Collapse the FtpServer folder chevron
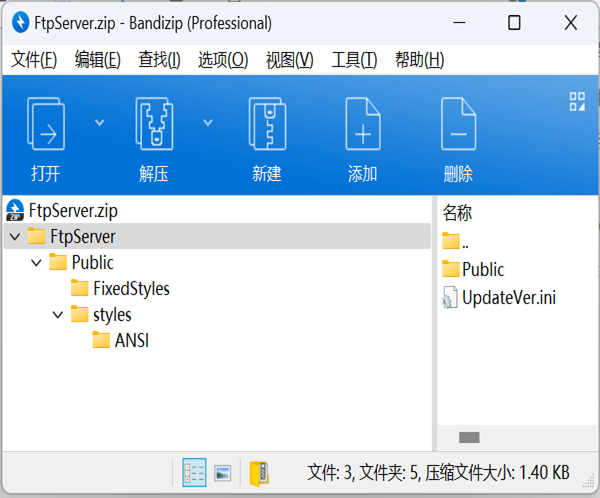The height and width of the screenshot is (498, 600). click(x=15, y=237)
